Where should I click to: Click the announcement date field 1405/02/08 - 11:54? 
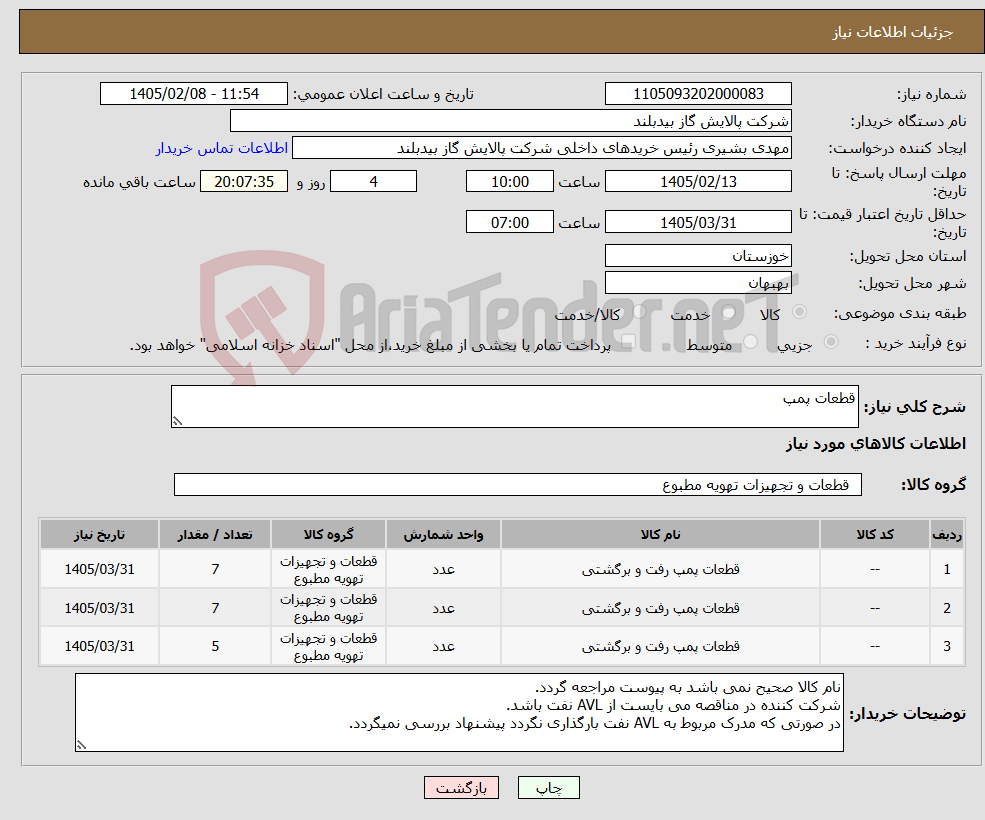(194, 94)
